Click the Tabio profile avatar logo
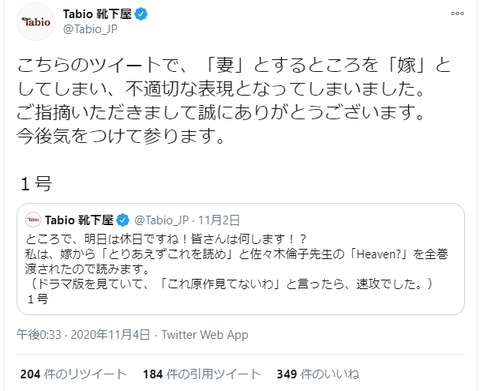 36,22
